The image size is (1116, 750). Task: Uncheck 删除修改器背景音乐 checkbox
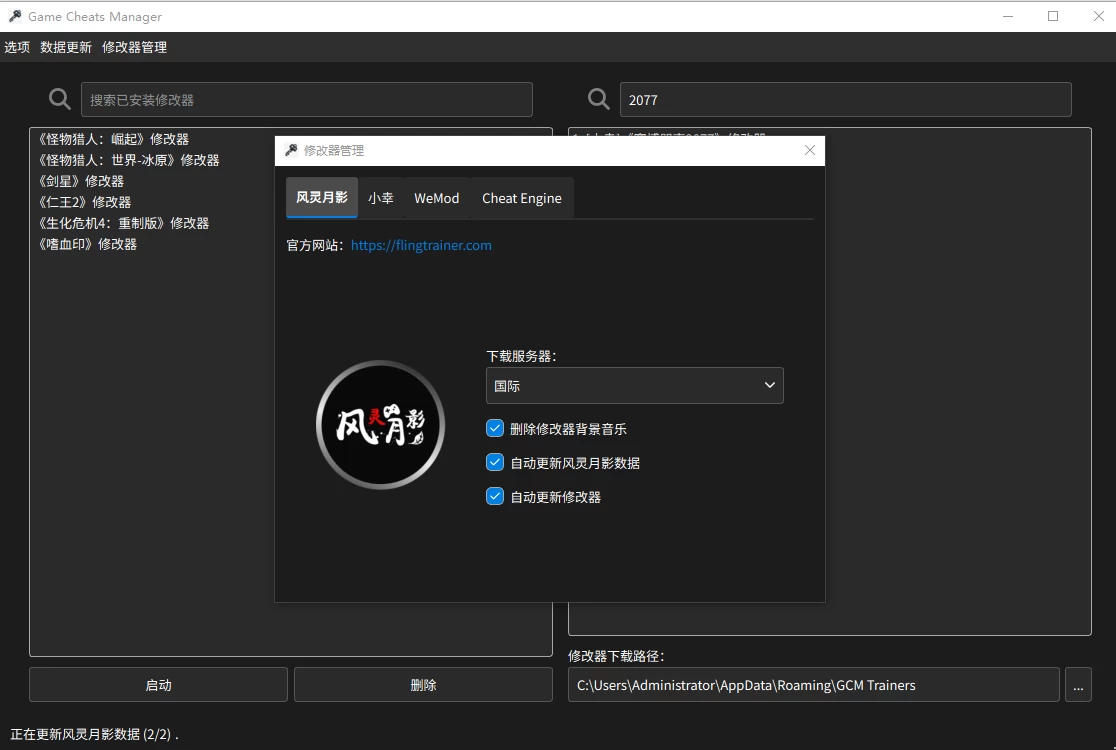tap(495, 428)
